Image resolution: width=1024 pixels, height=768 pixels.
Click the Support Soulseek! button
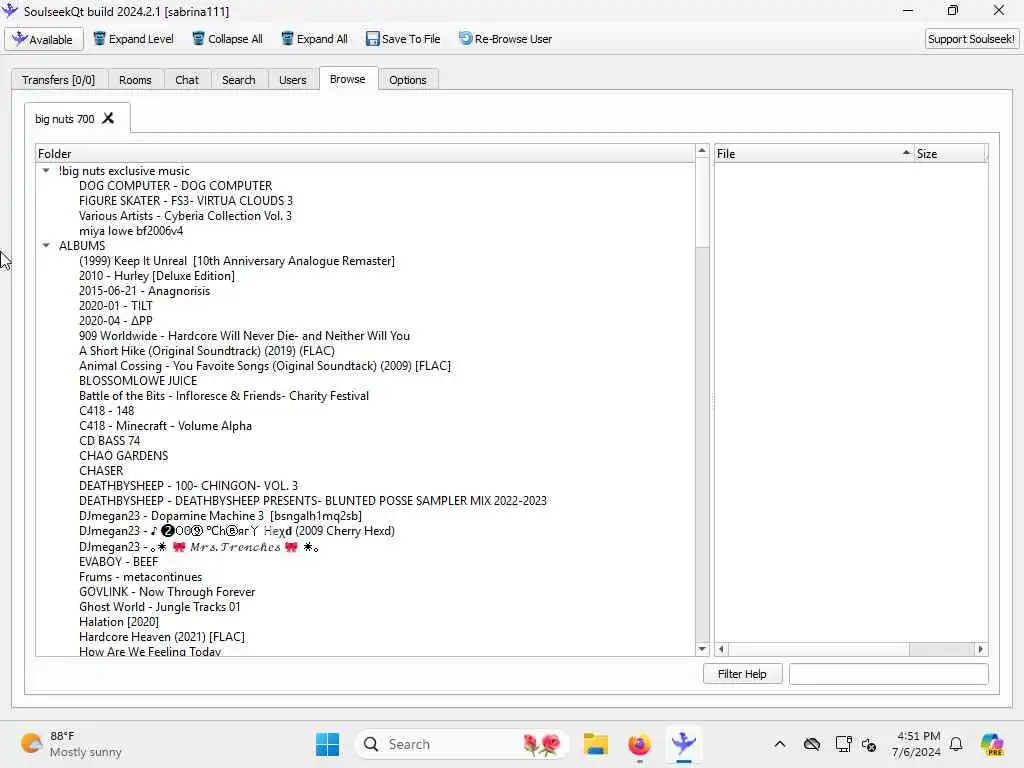(971, 39)
